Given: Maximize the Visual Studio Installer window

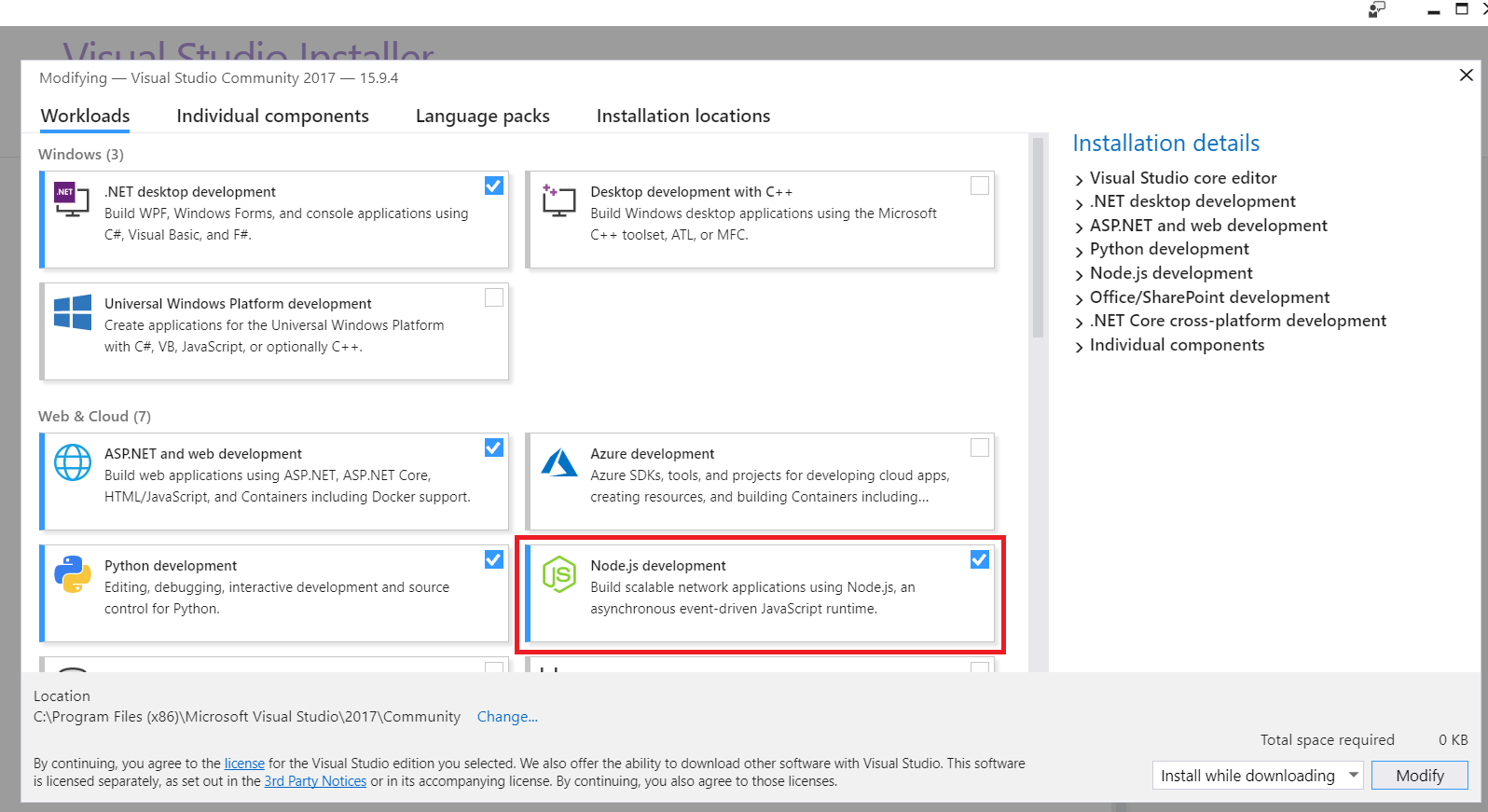Looking at the screenshot, I should pos(1461,9).
